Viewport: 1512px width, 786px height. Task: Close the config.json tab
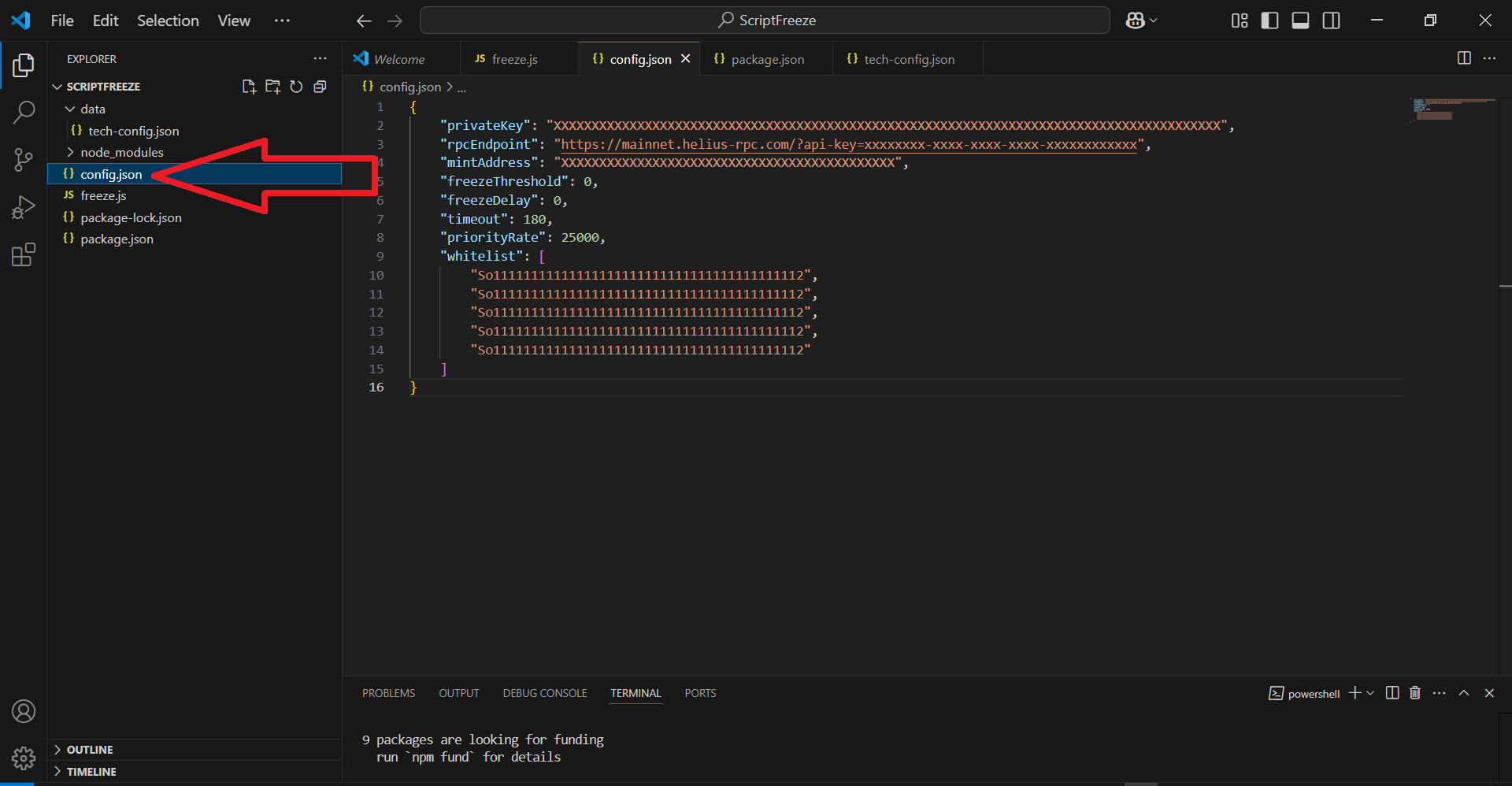tap(685, 59)
